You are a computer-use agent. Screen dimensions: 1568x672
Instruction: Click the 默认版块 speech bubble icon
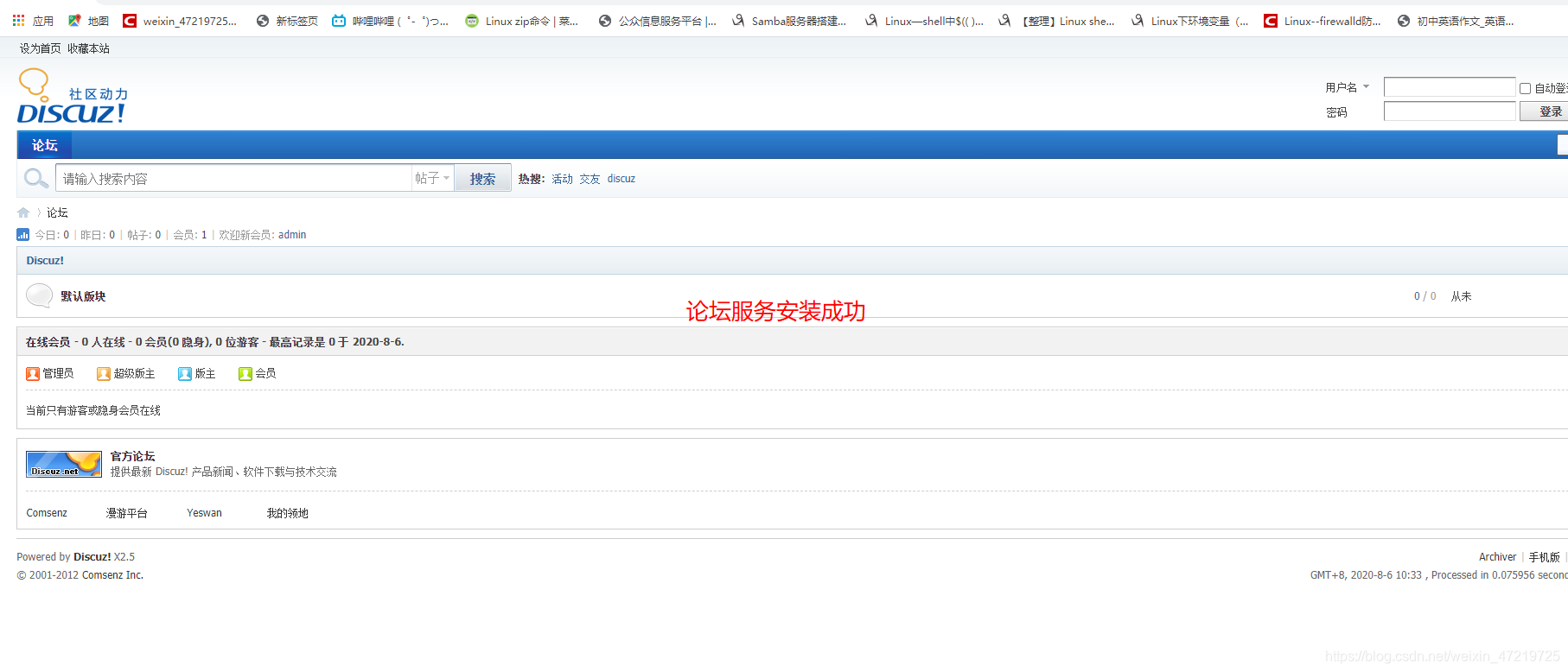(39, 295)
